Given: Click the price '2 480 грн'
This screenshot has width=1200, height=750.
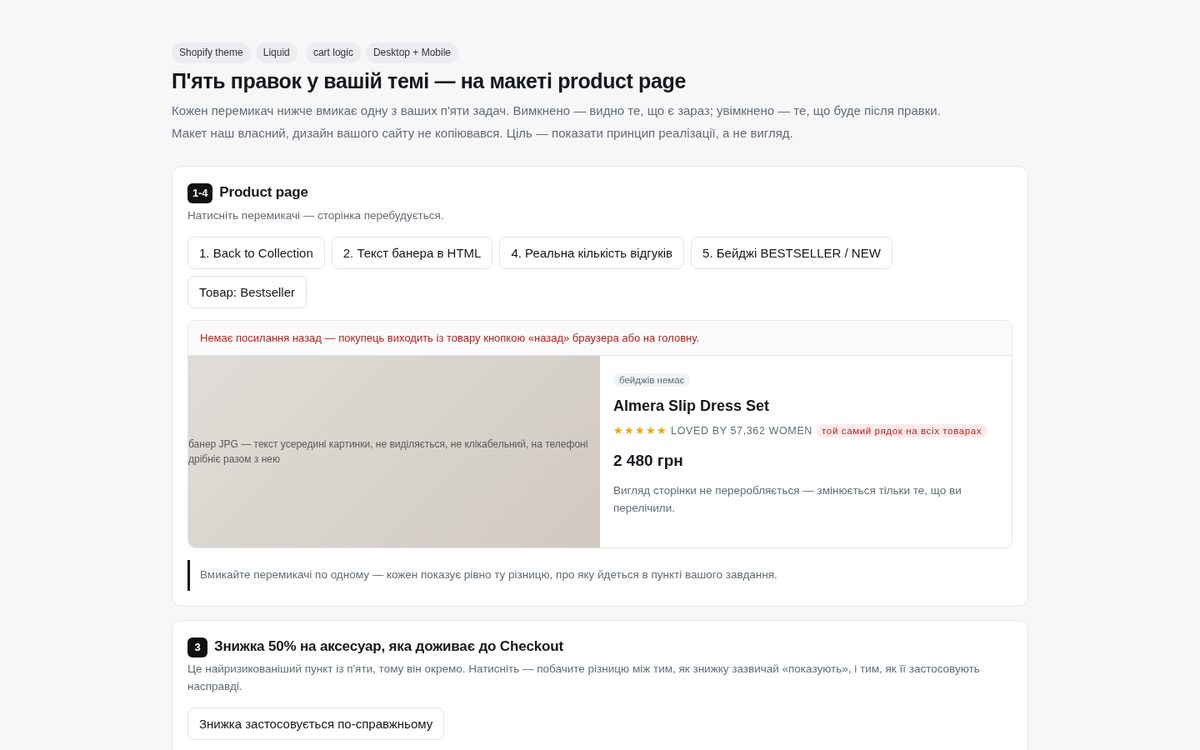Looking at the screenshot, I should [x=648, y=461].
